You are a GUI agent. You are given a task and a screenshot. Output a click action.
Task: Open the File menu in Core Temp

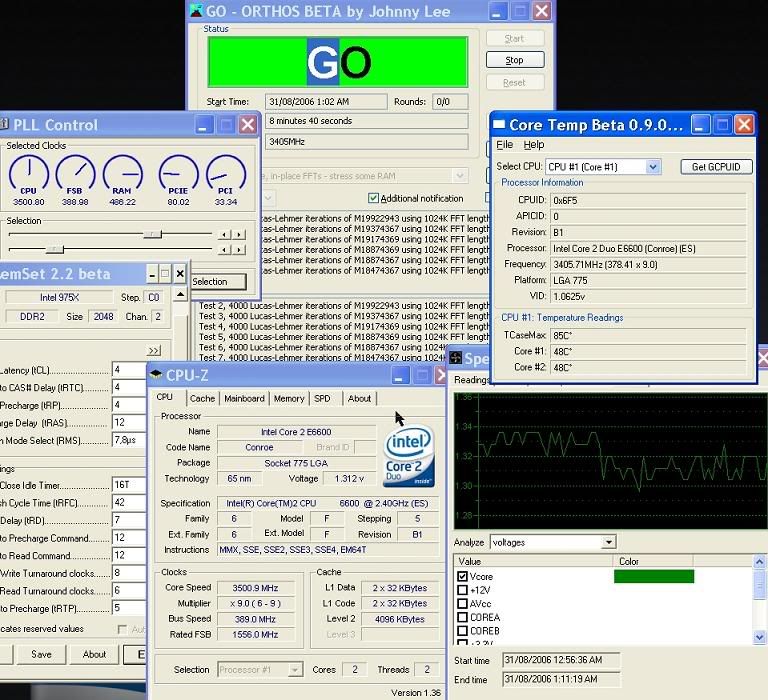[x=504, y=145]
